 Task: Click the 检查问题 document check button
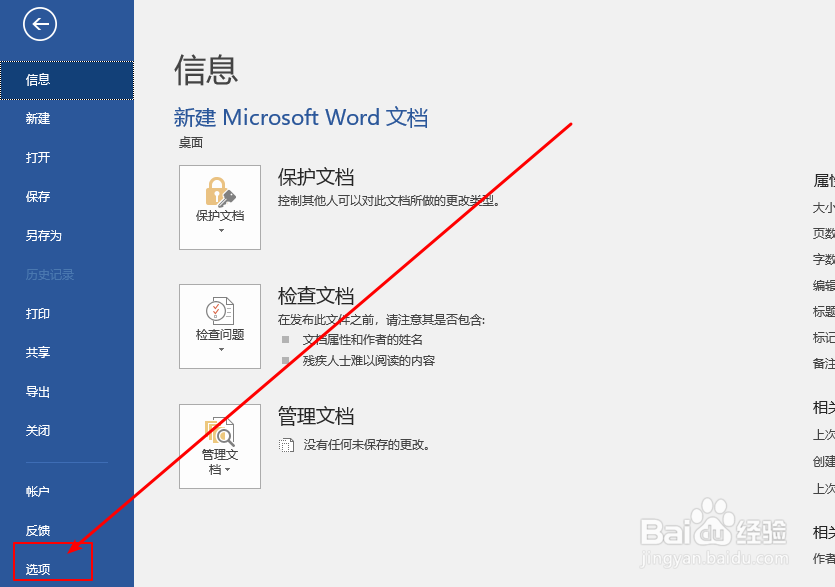[x=220, y=326]
